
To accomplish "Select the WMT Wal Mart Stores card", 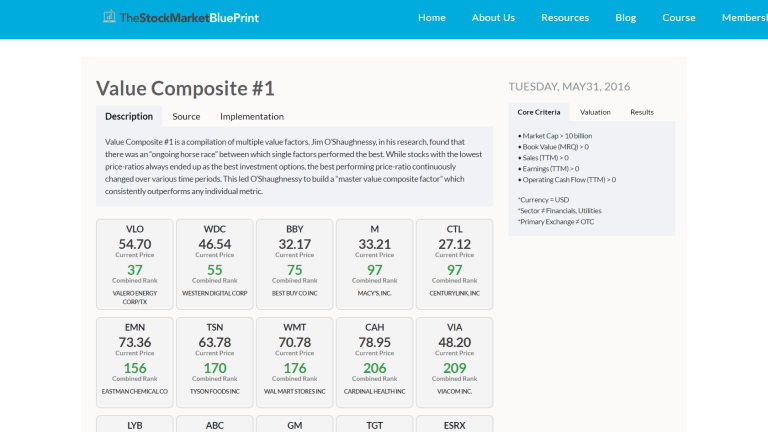I will (x=295, y=362).
